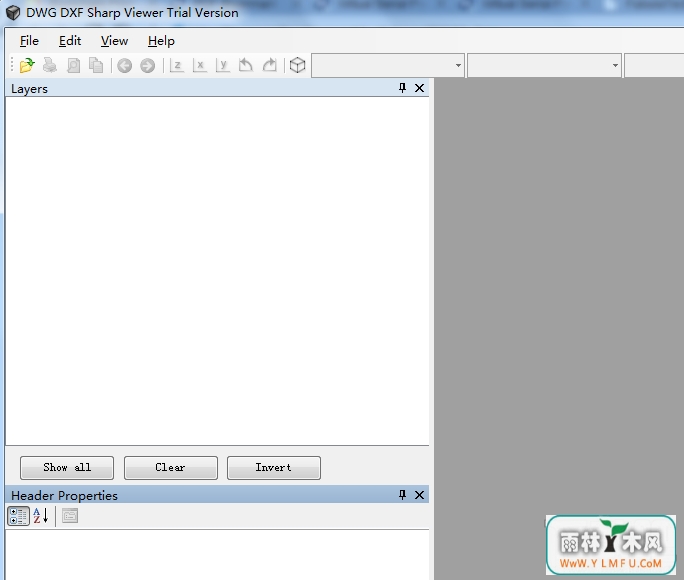Close the Layers panel
The height and width of the screenshot is (580, 684).
[419, 88]
